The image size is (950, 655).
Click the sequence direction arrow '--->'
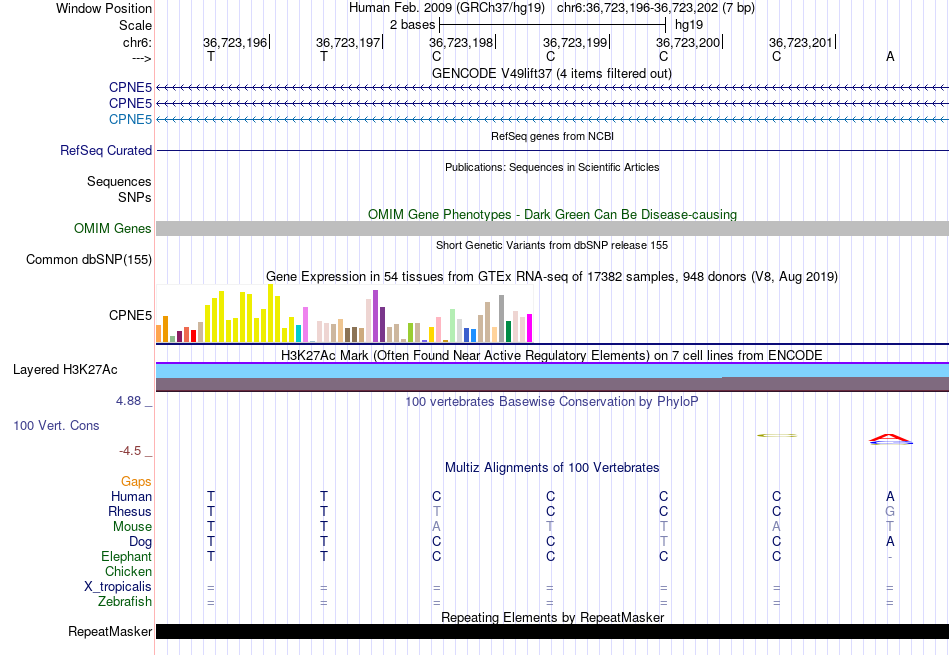pyautogui.click(x=141, y=58)
